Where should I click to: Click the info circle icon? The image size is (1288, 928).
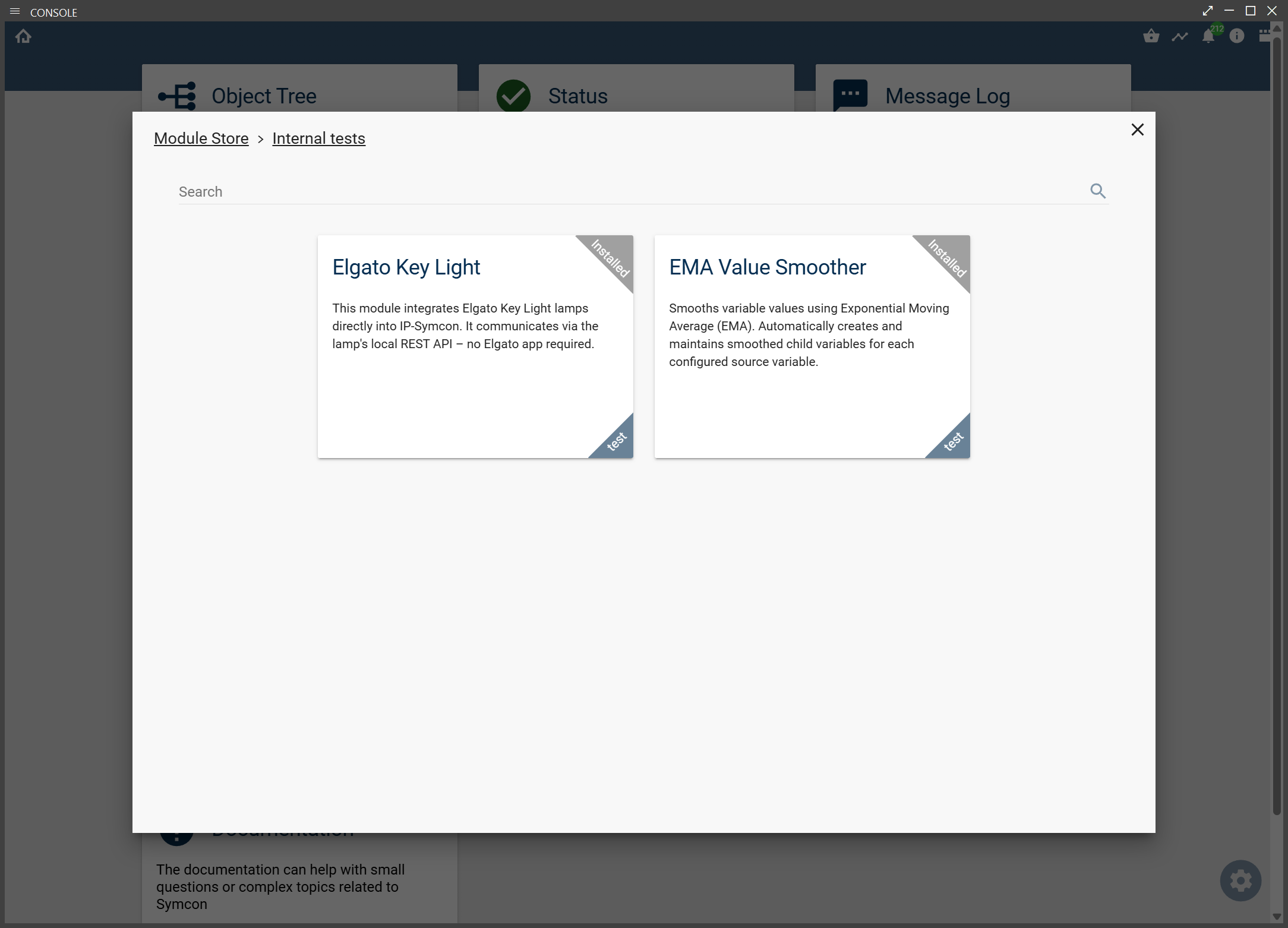click(1236, 36)
